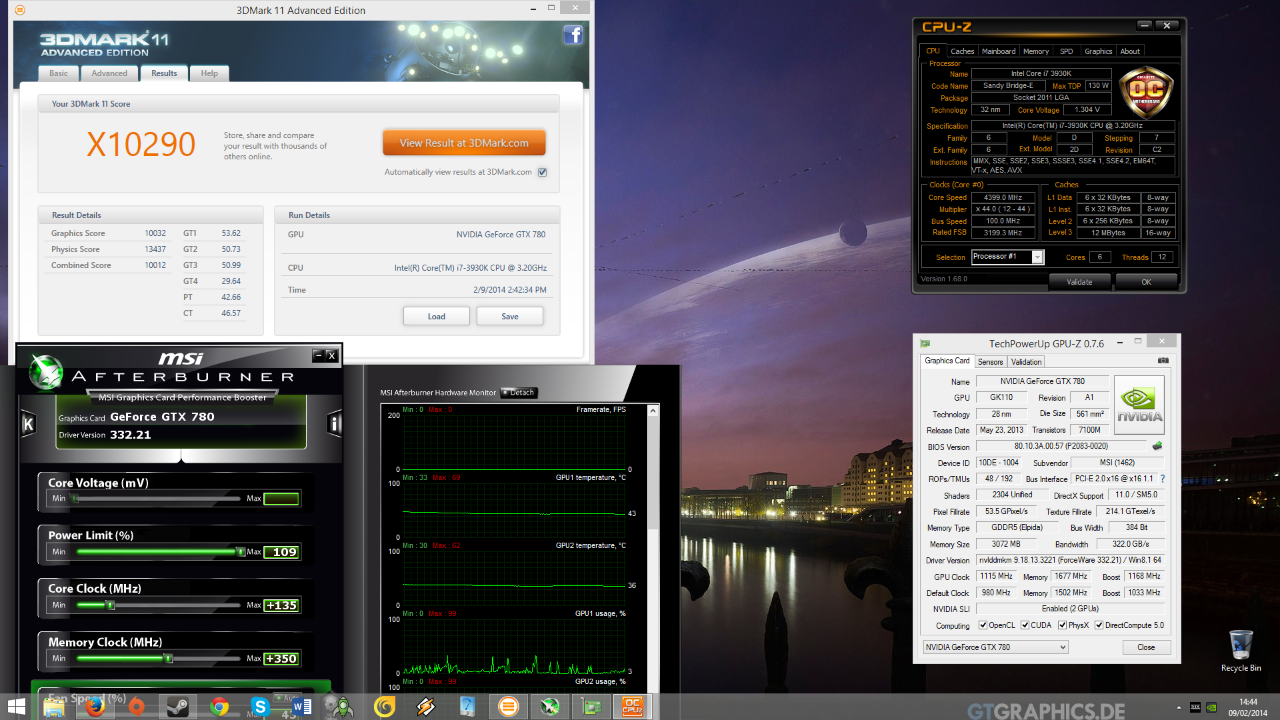The image size is (1280, 720).
Task: Switch to 3DMark orange taskbar icon
Action: pos(508,707)
